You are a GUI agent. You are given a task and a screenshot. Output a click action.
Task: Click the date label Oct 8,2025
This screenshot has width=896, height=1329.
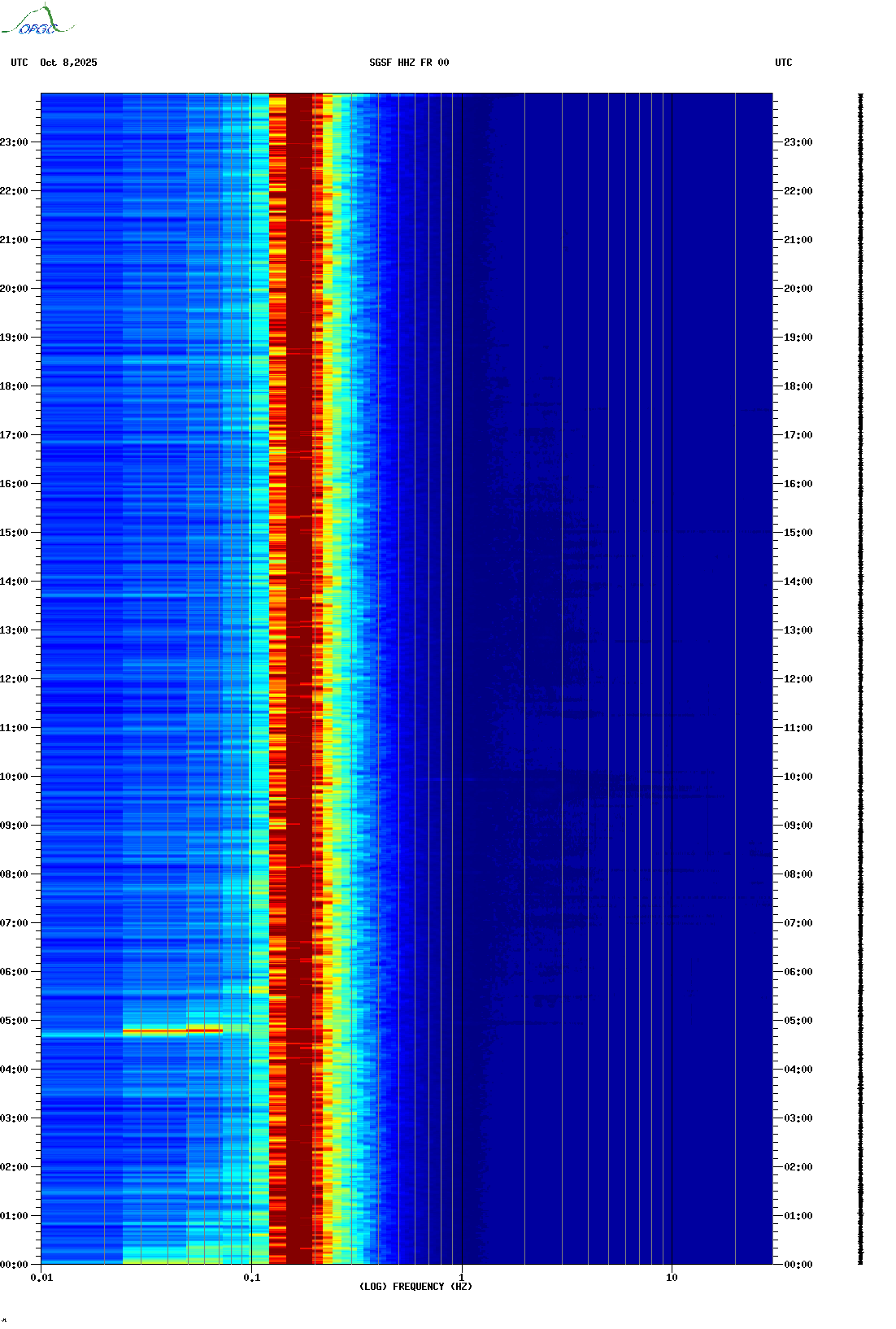pyautogui.click(x=68, y=63)
